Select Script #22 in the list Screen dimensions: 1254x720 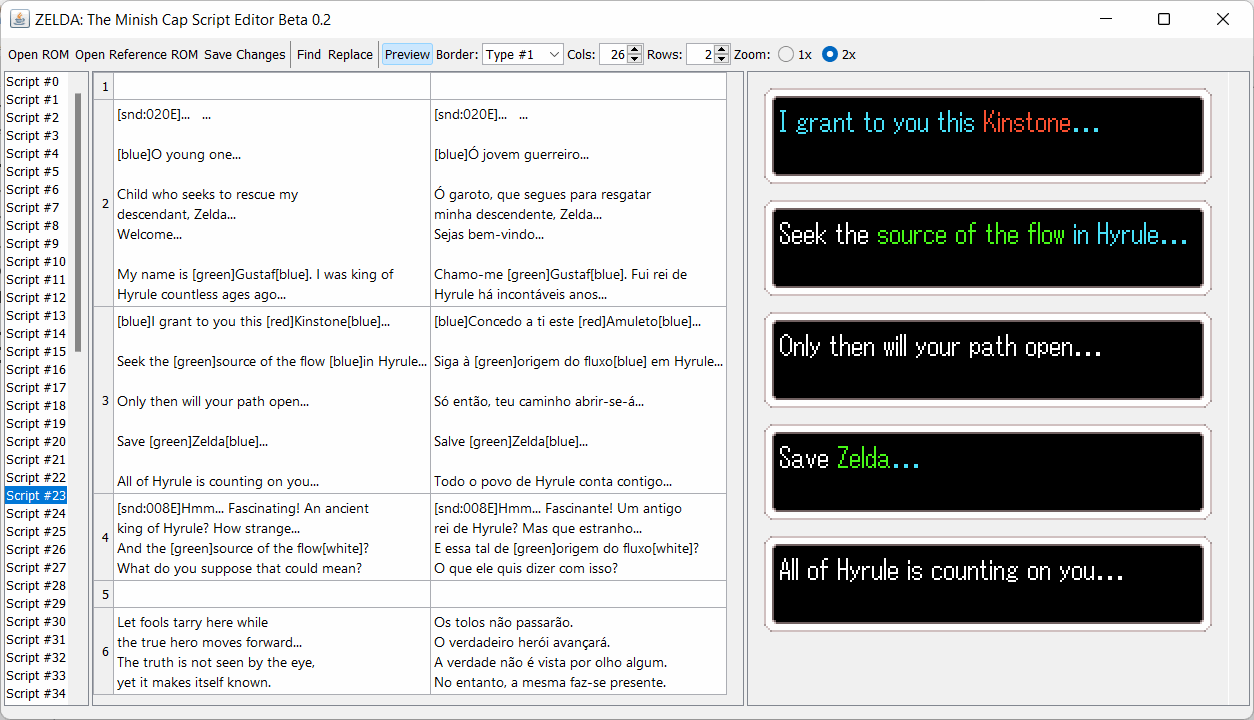[36, 478]
